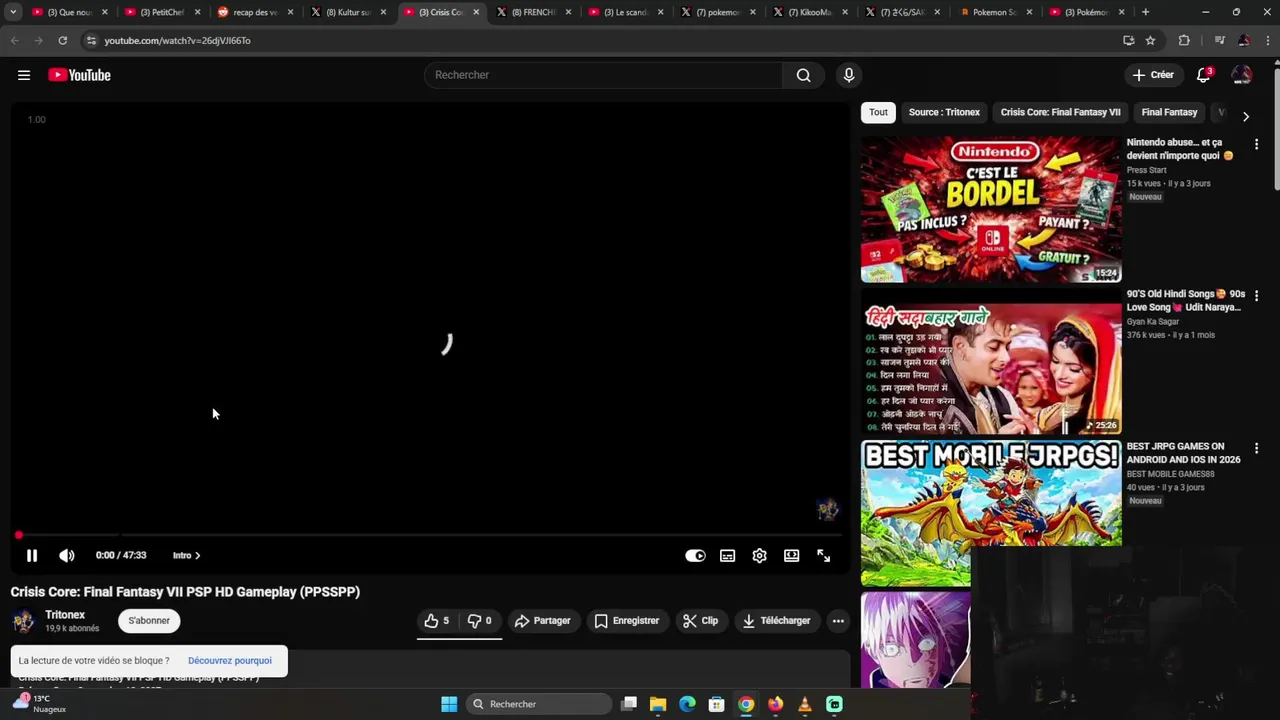1280x720 pixels.
Task: Bookmark this page star icon
Action: [x=1150, y=41]
